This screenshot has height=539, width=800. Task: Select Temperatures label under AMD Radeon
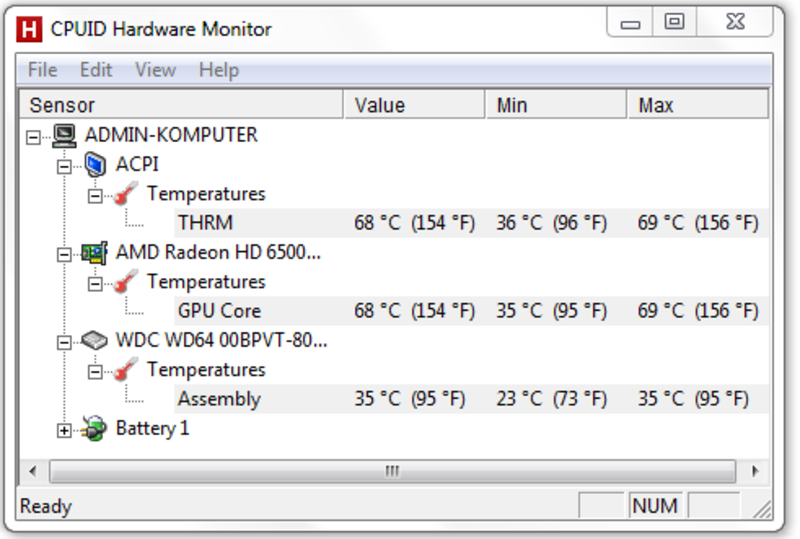pyautogui.click(x=206, y=282)
